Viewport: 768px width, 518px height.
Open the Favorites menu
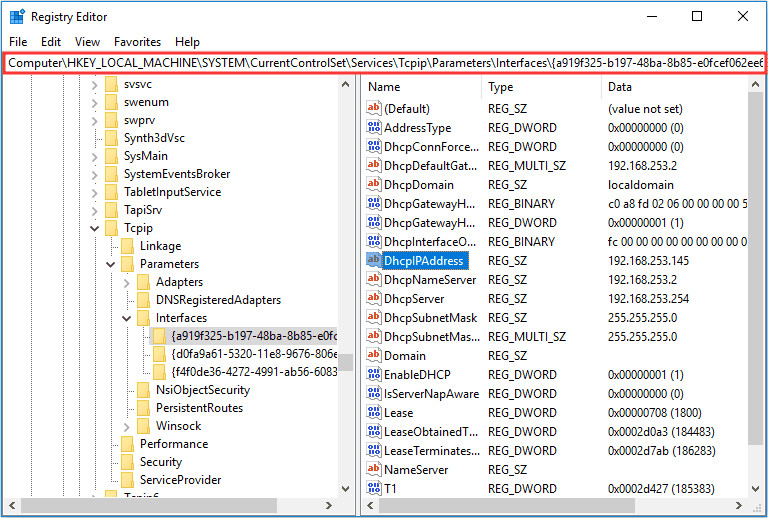coord(137,42)
